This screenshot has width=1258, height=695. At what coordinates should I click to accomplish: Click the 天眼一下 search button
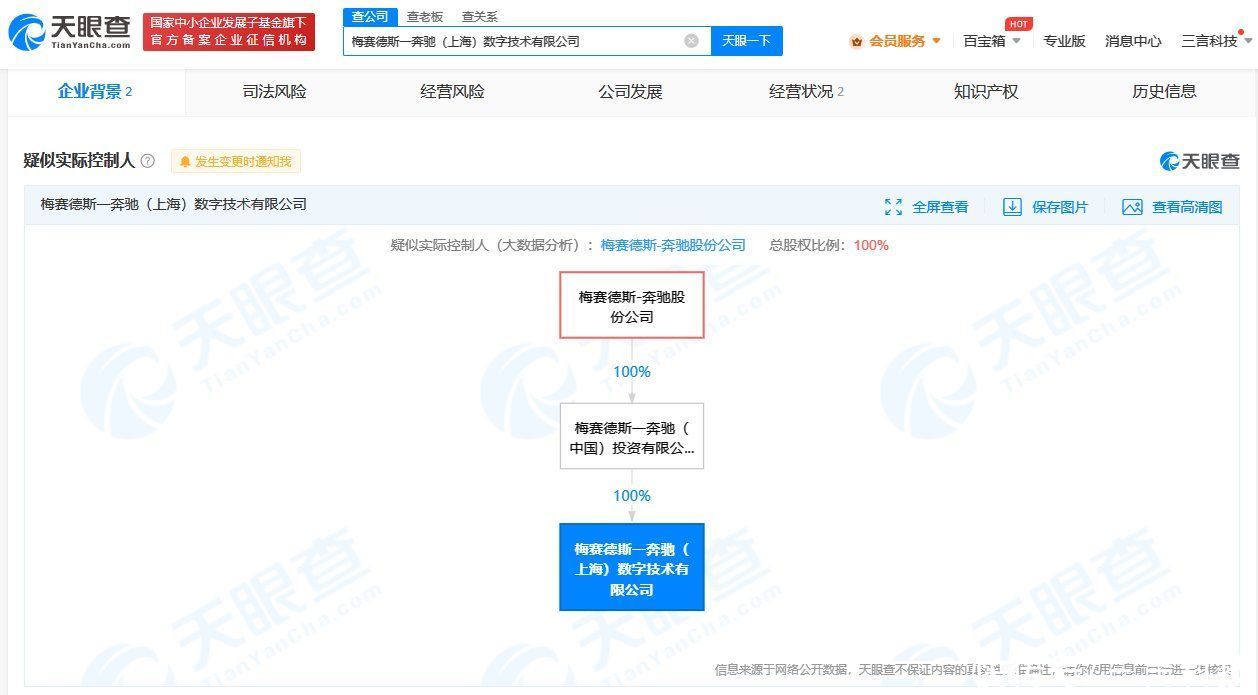tap(747, 41)
